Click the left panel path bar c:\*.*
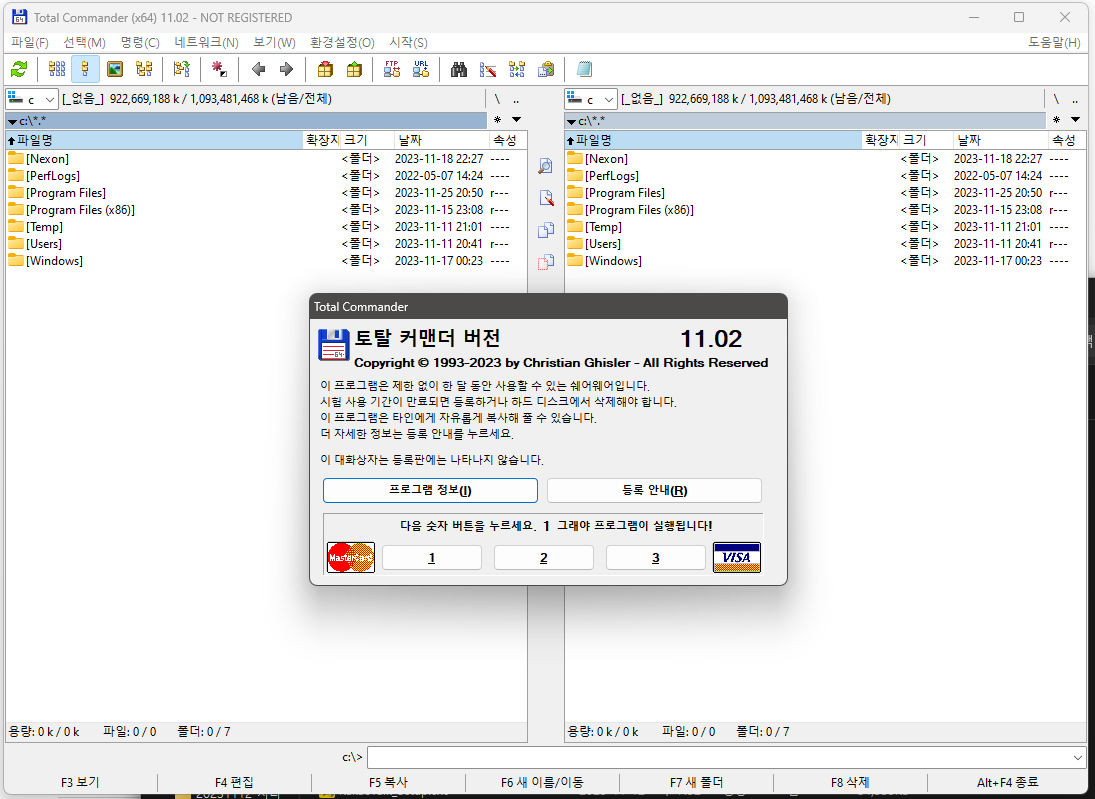Viewport: 1095px width, 799px height. point(246,121)
